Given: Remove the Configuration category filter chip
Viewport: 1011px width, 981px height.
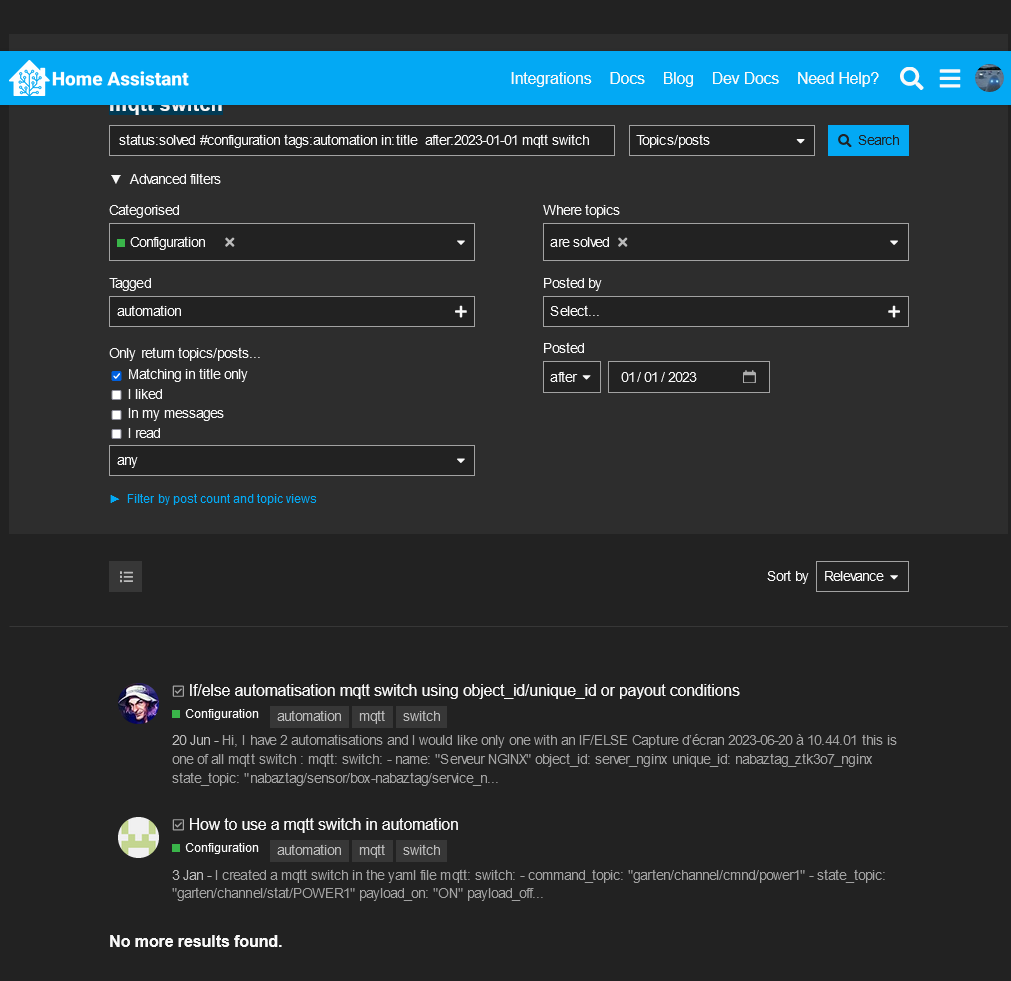Looking at the screenshot, I should click(x=229, y=242).
